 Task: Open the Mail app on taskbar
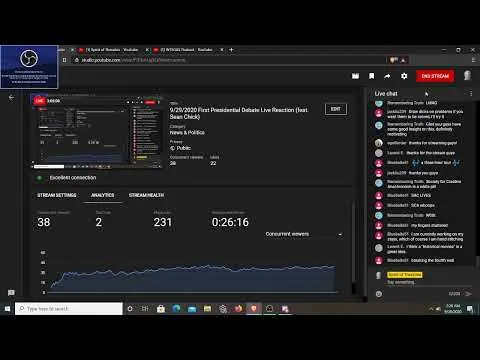tap(192, 309)
